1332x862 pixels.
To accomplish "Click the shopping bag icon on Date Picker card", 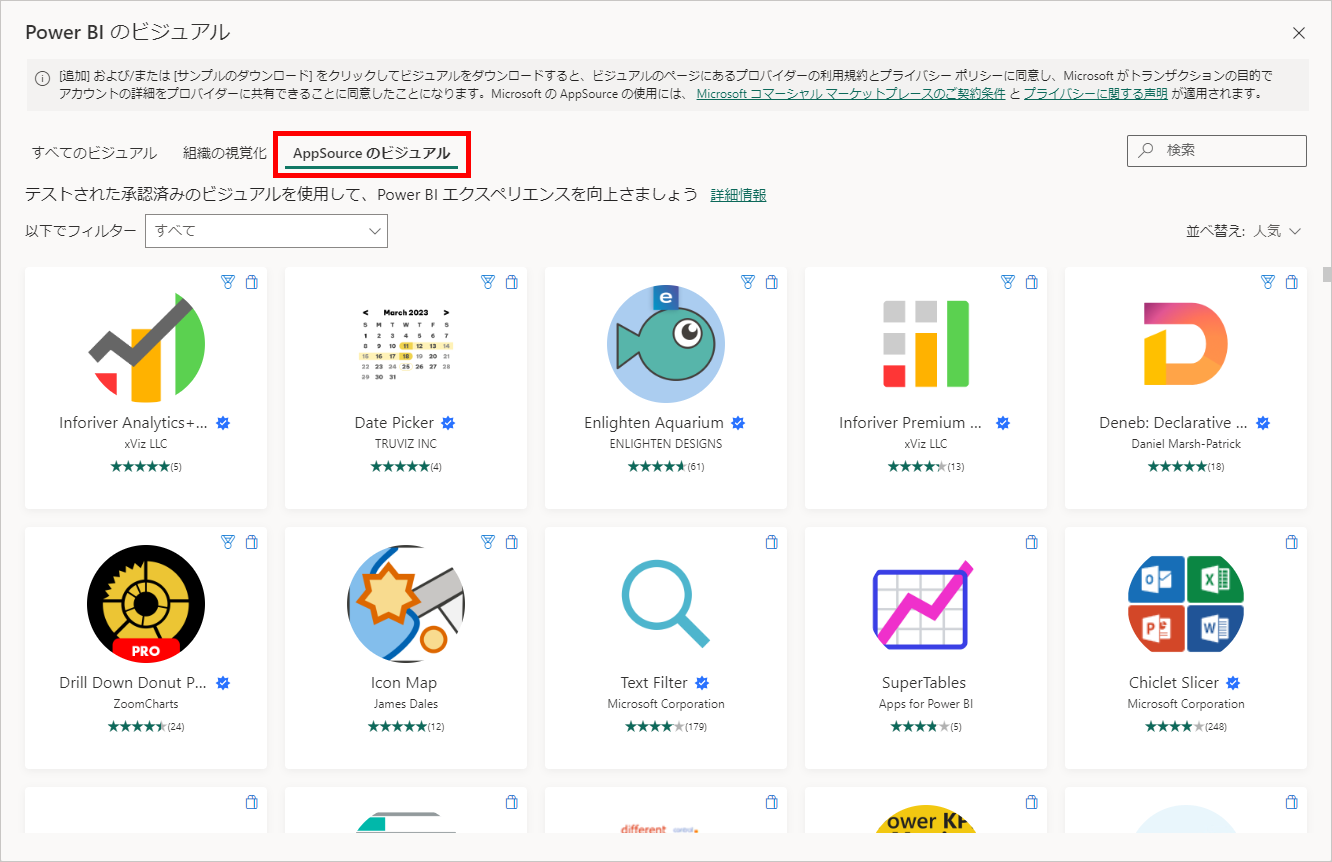I will (512, 282).
